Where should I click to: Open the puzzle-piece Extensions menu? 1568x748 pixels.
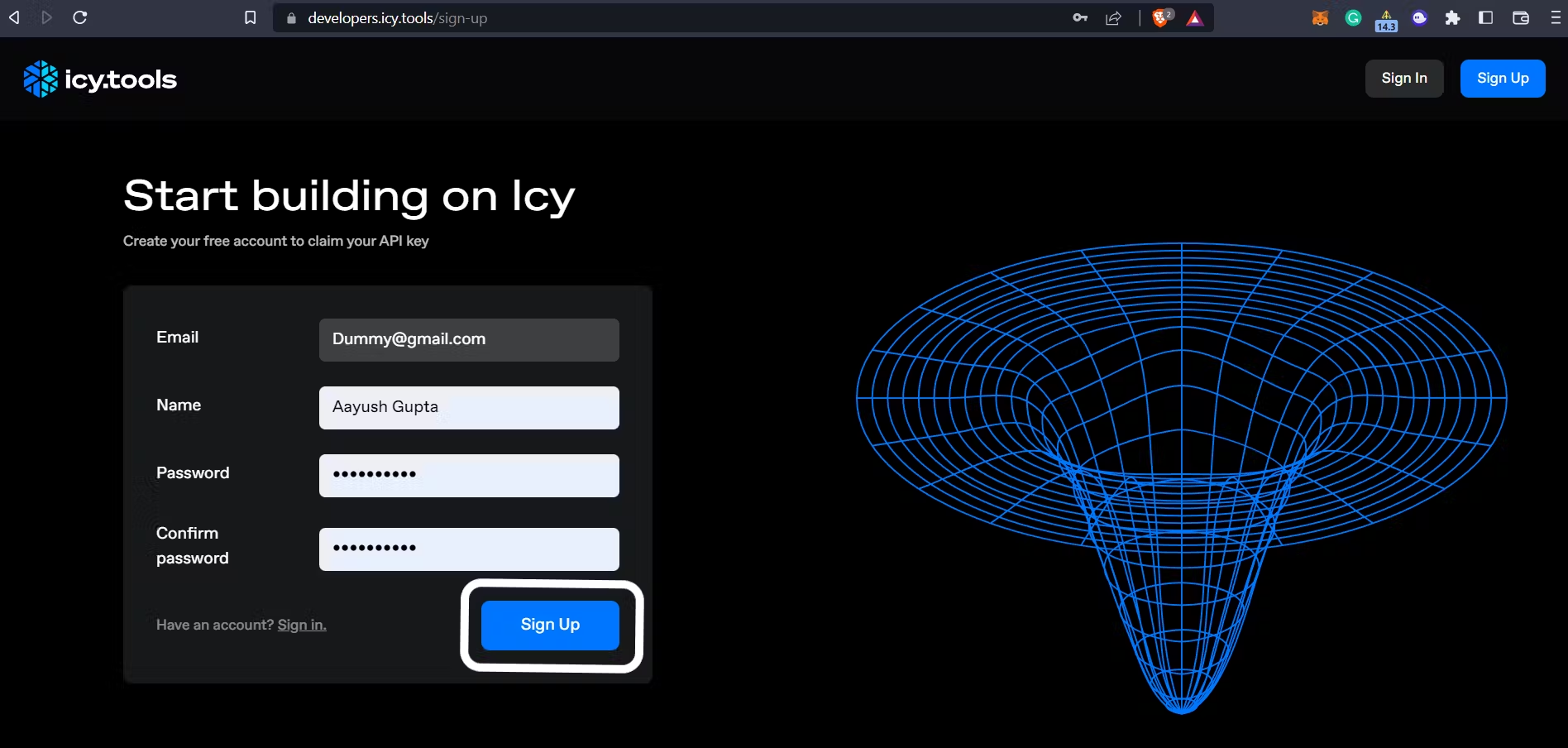[1452, 18]
